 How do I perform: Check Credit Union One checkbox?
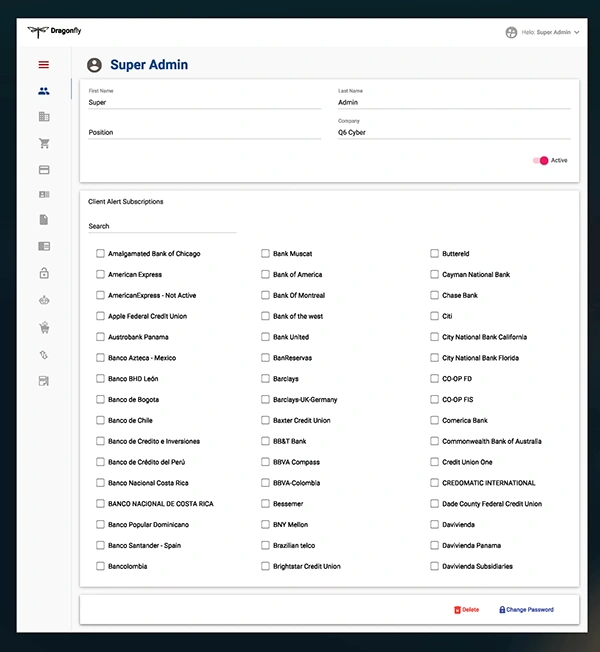(434, 462)
